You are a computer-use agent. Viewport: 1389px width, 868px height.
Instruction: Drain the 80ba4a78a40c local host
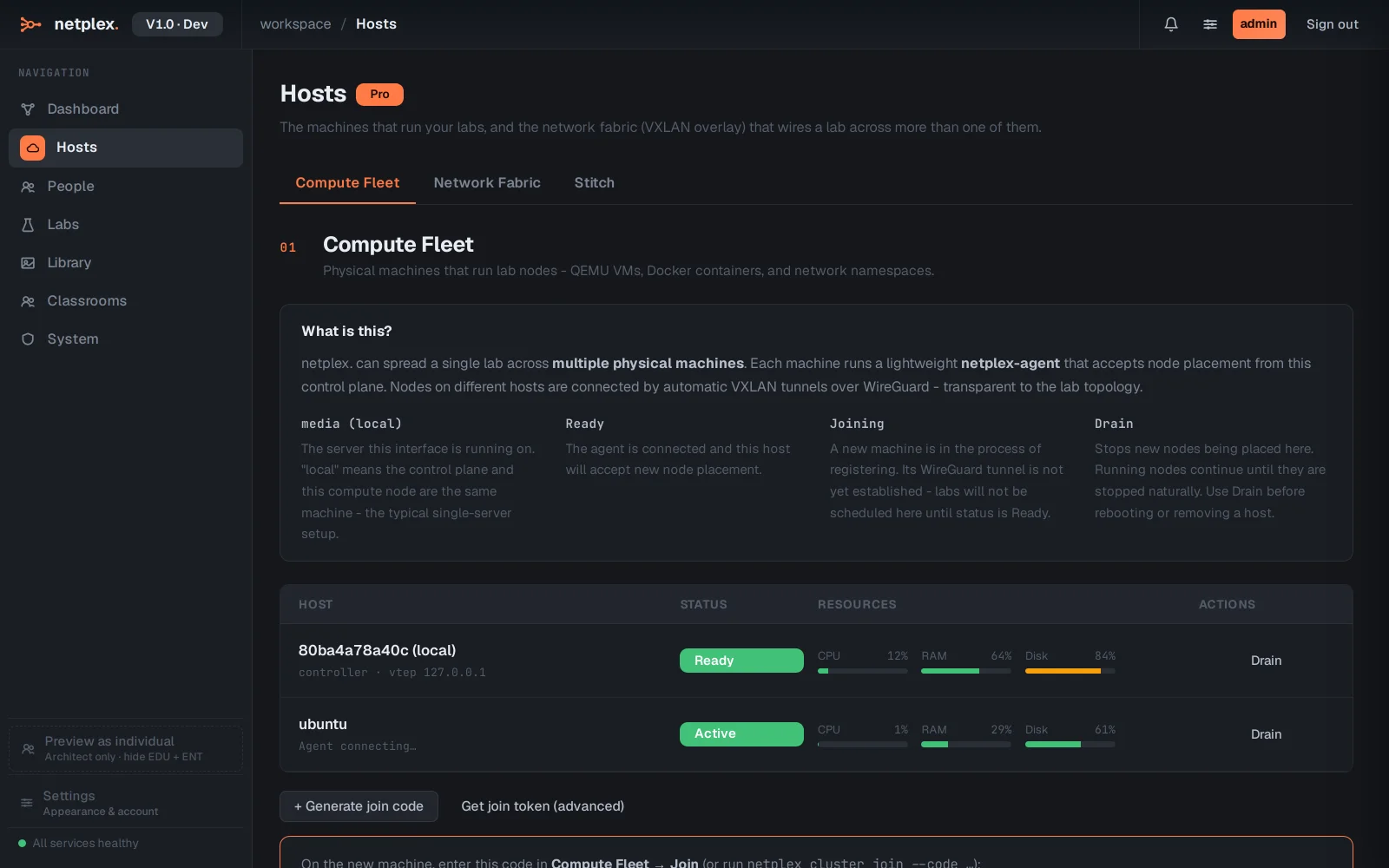1266,661
